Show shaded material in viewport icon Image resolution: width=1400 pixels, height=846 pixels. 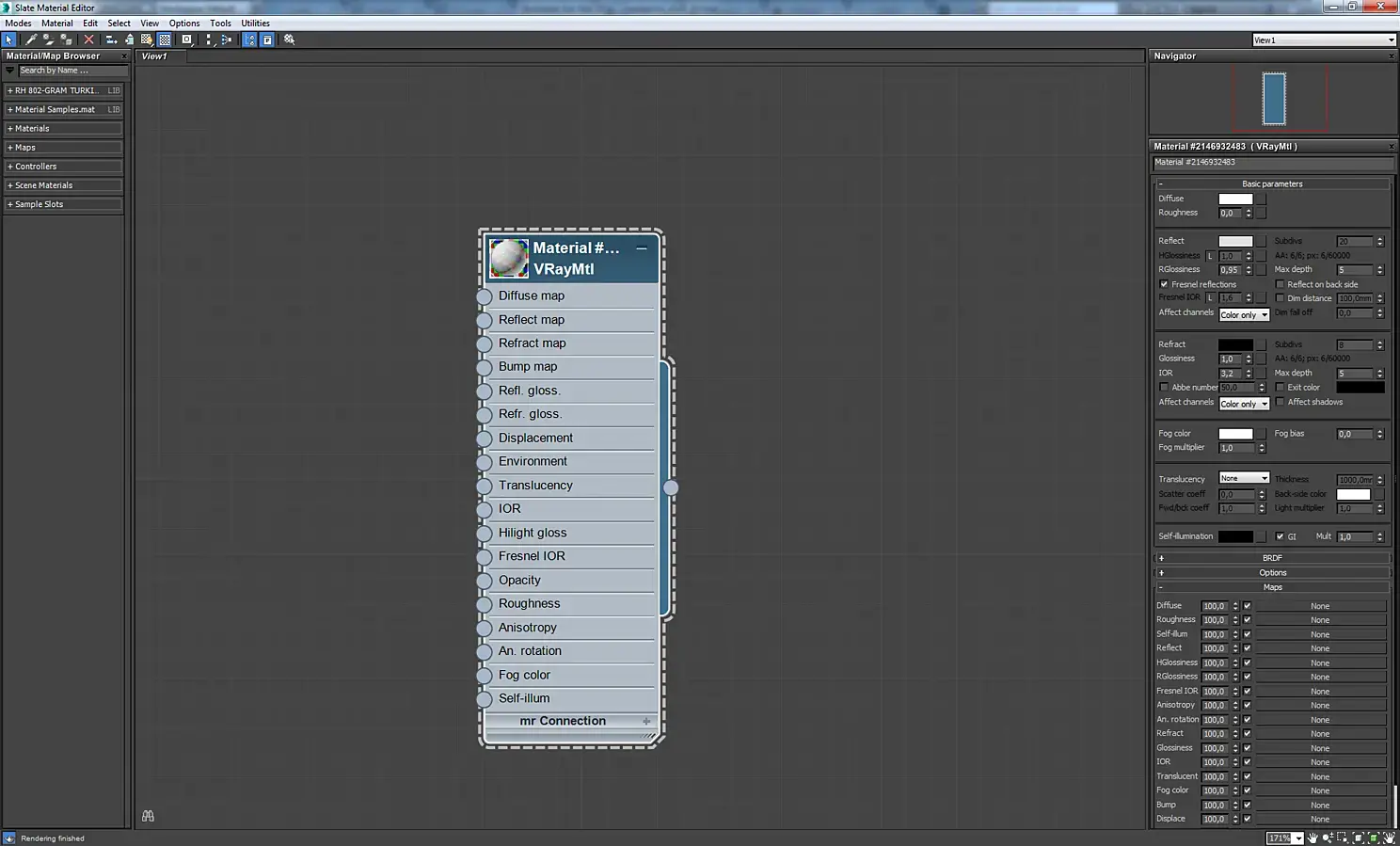point(147,40)
